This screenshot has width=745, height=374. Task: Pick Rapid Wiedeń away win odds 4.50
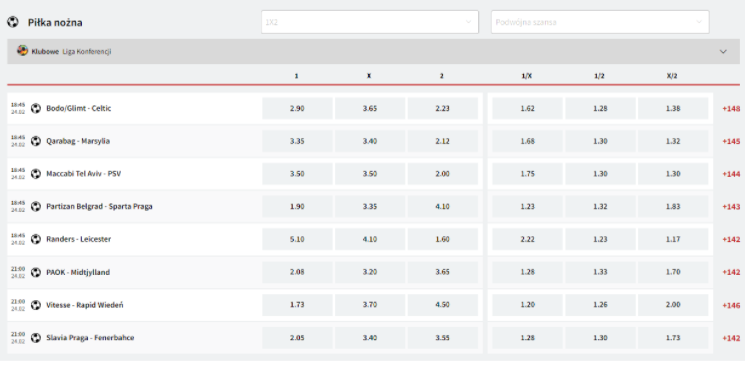[443, 305]
